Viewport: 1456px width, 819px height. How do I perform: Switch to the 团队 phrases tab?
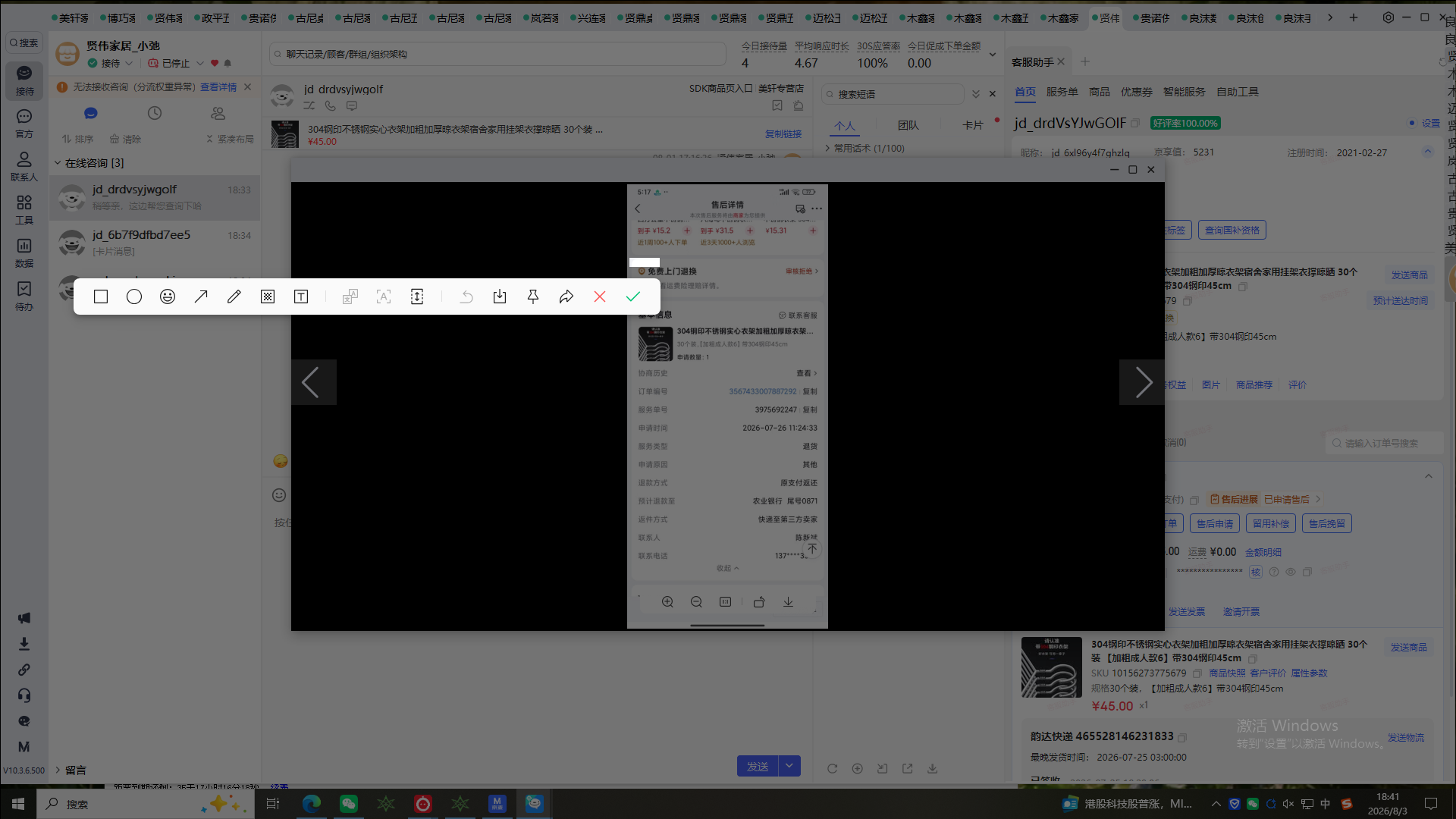point(908,125)
